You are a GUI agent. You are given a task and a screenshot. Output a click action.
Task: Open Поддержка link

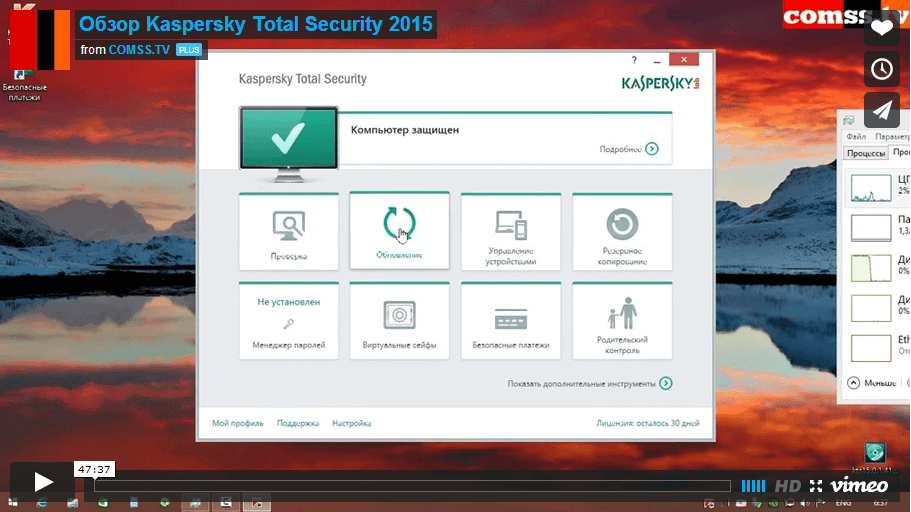298,423
